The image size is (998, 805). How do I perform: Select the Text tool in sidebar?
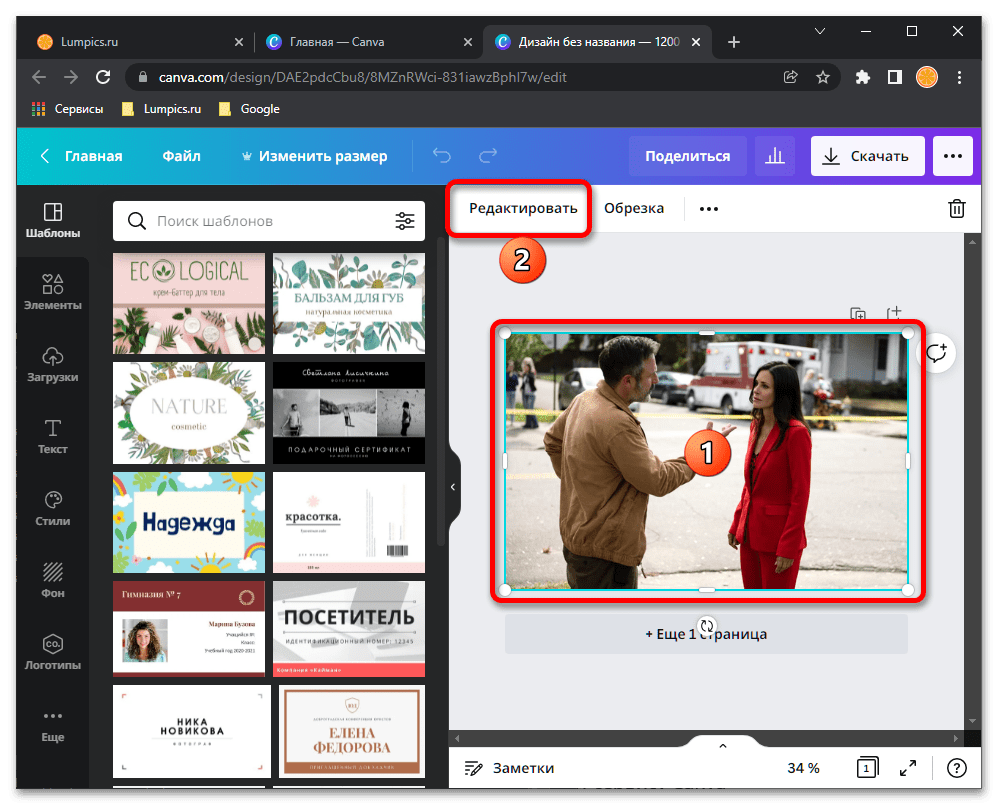click(x=53, y=436)
